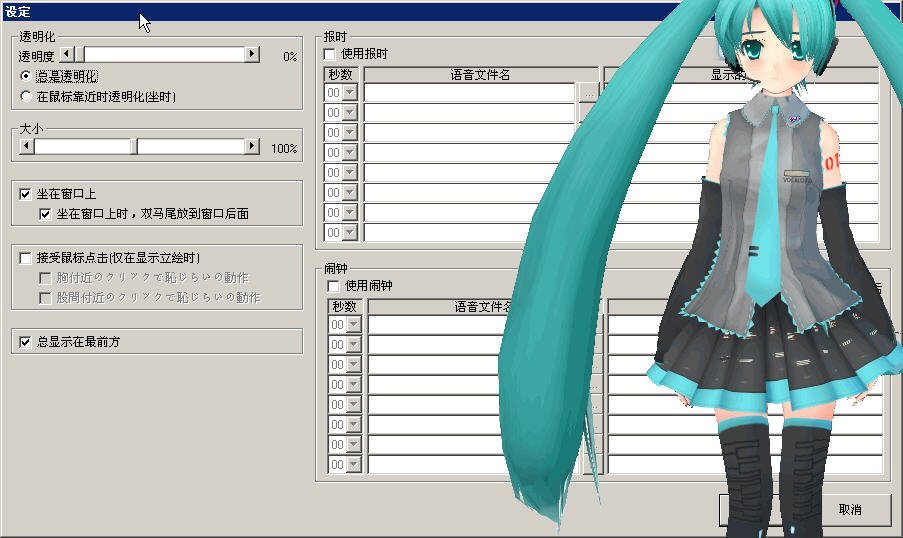Select 在鼠标靠近时透明化(坐时) radio option

click(x=25, y=96)
